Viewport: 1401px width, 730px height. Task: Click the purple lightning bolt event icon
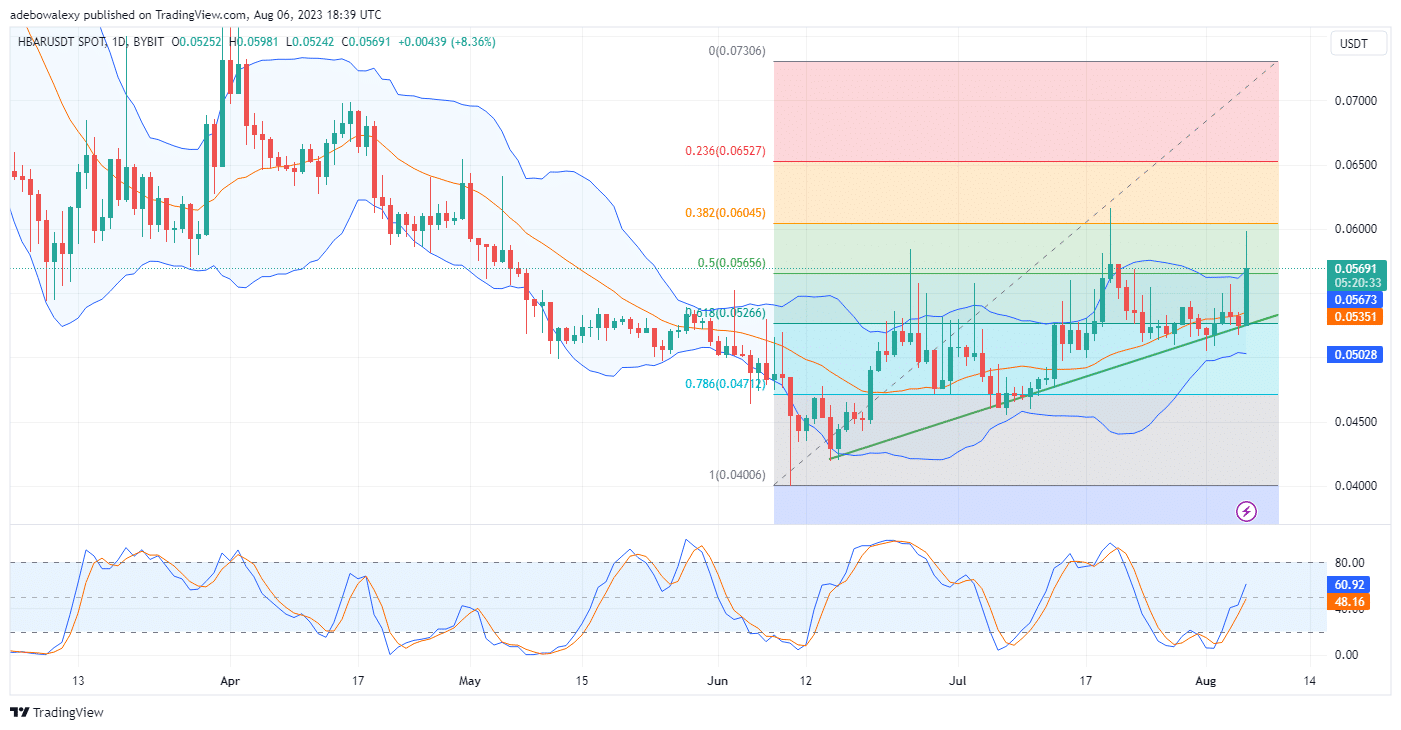pos(1247,511)
